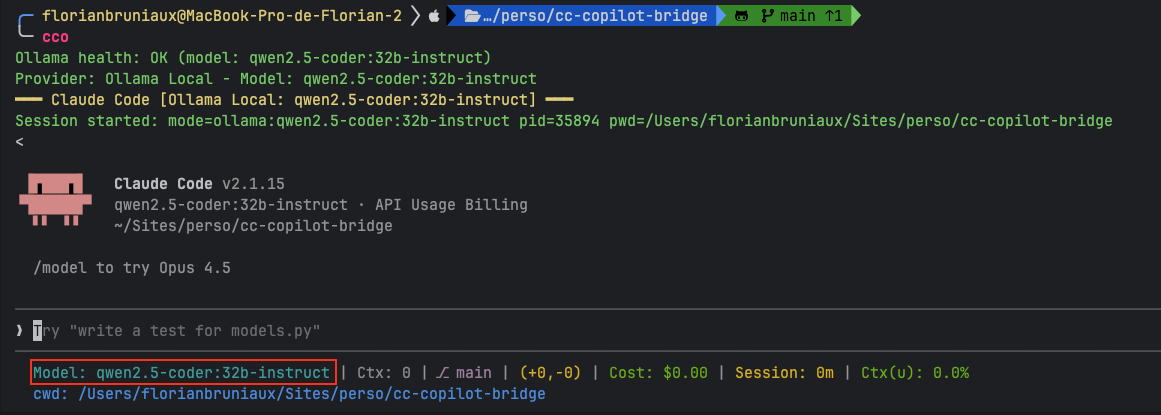Click the branch icon in the status line
This screenshot has width=1161, height=415.
coord(441,373)
